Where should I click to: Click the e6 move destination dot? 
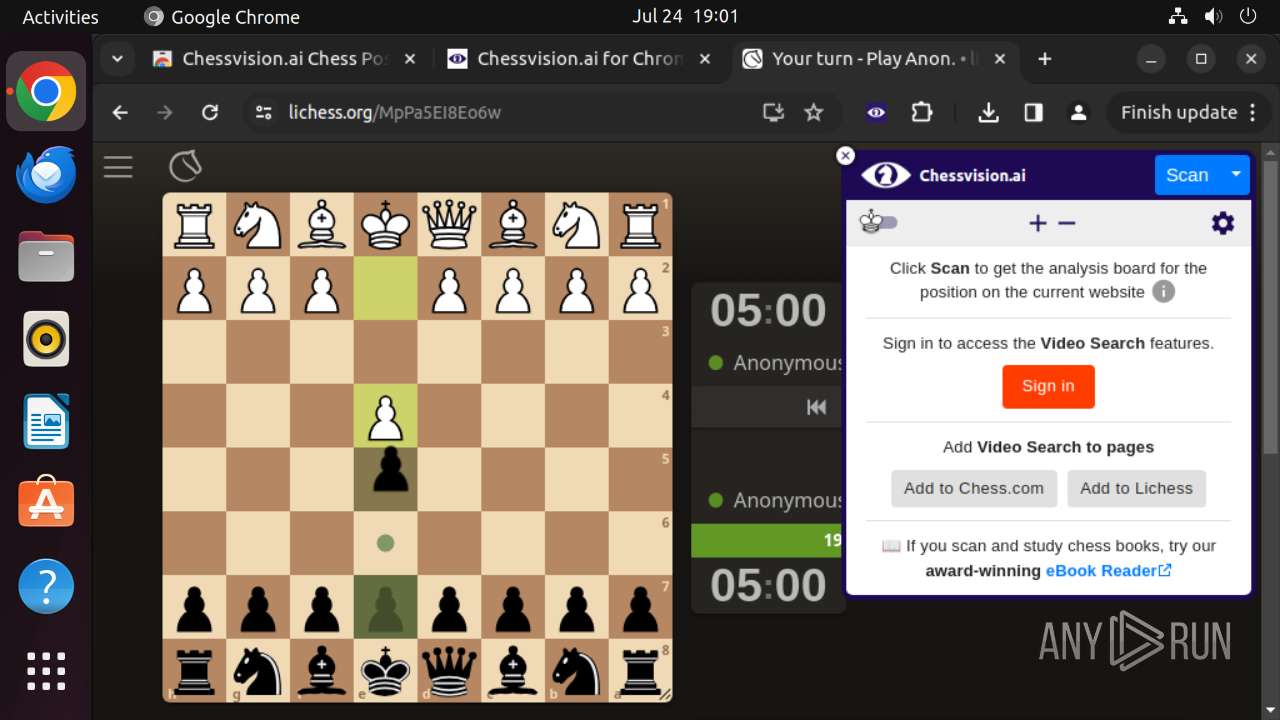point(385,543)
